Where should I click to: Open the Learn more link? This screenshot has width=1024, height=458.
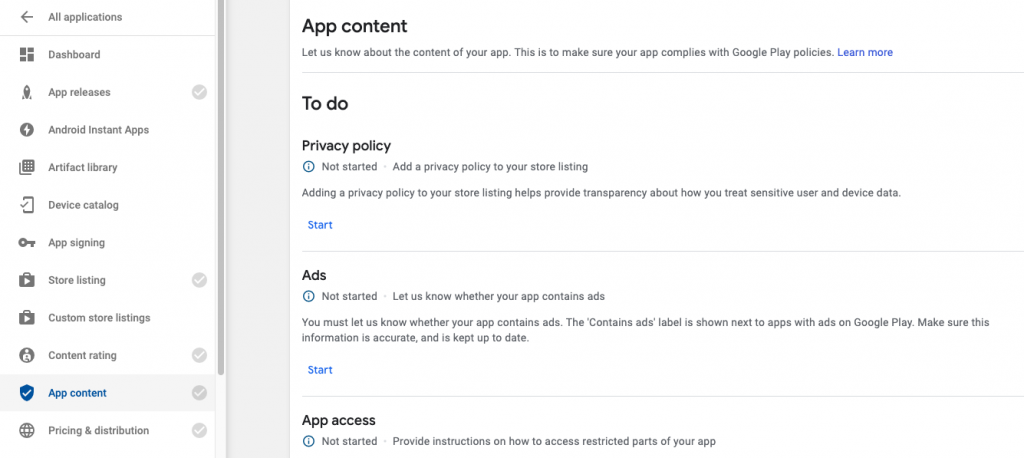point(865,52)
